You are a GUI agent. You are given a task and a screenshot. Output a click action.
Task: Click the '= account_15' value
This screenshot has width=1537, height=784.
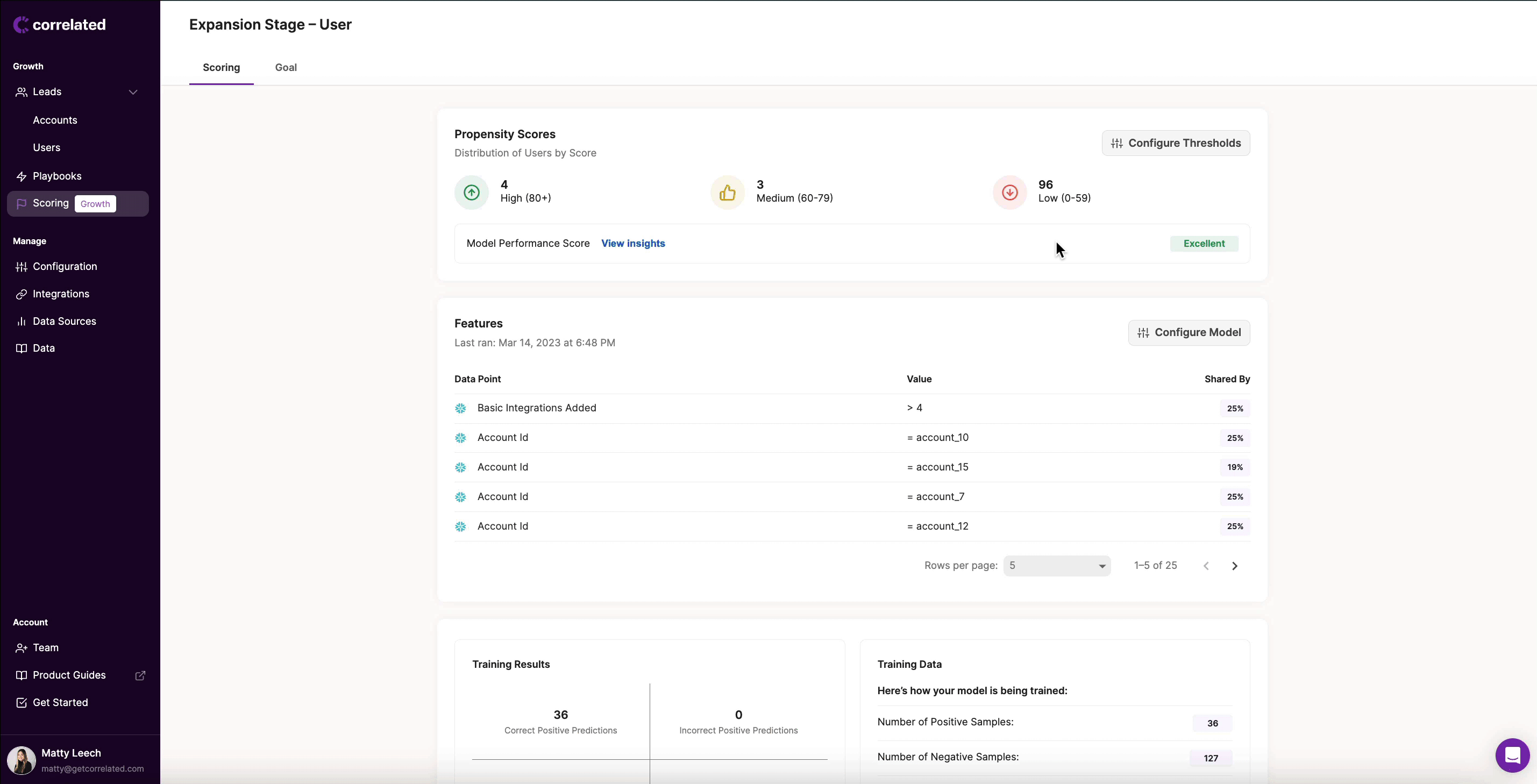937,467
